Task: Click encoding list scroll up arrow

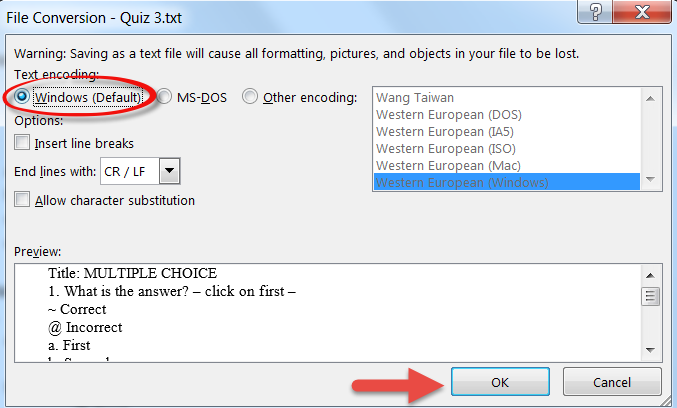Action: point(651,98)
